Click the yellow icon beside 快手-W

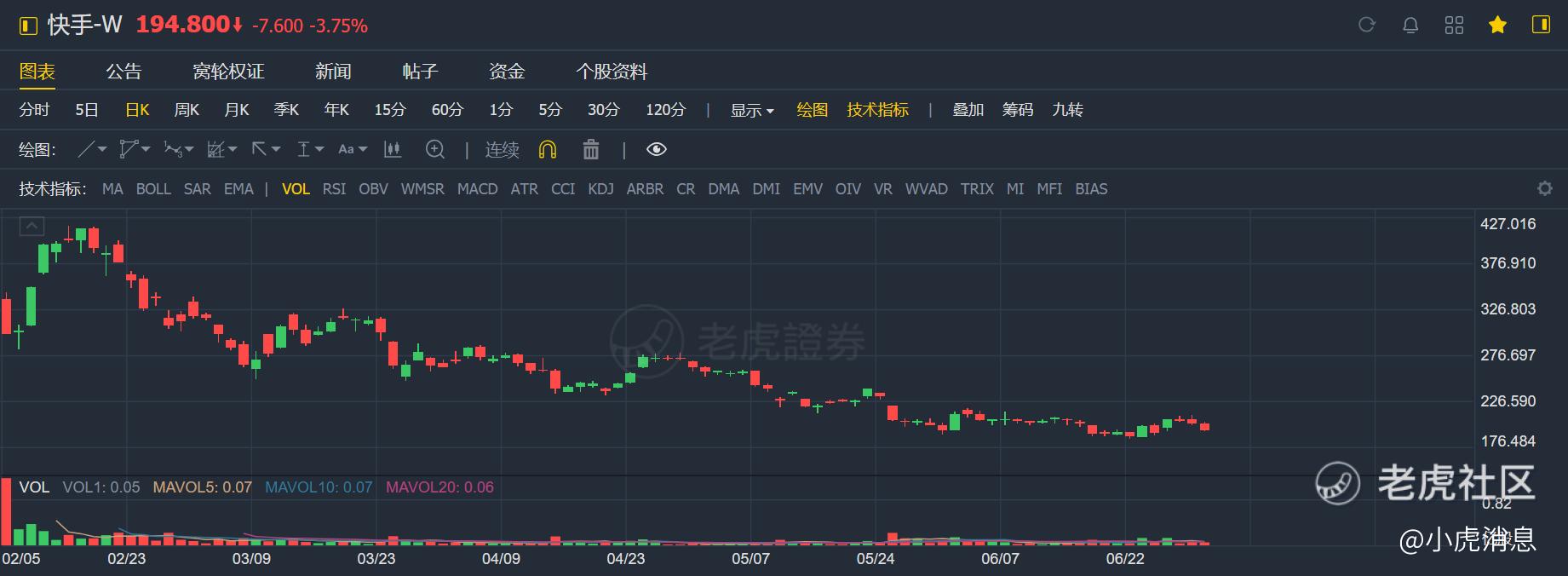28,26
